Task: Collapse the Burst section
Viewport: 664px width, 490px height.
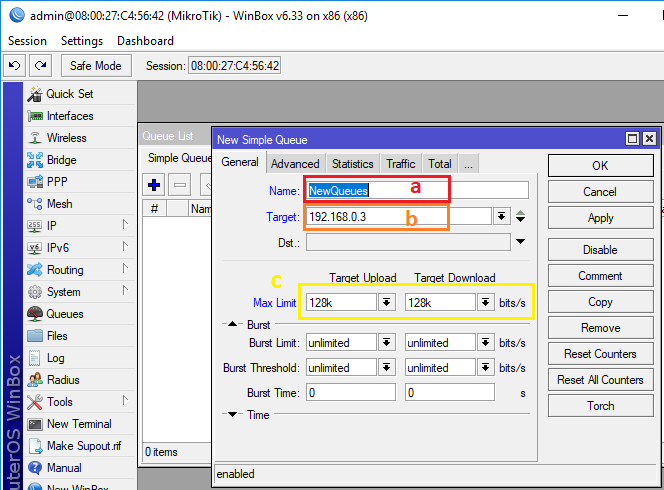Action: click(x=232, y=324)
